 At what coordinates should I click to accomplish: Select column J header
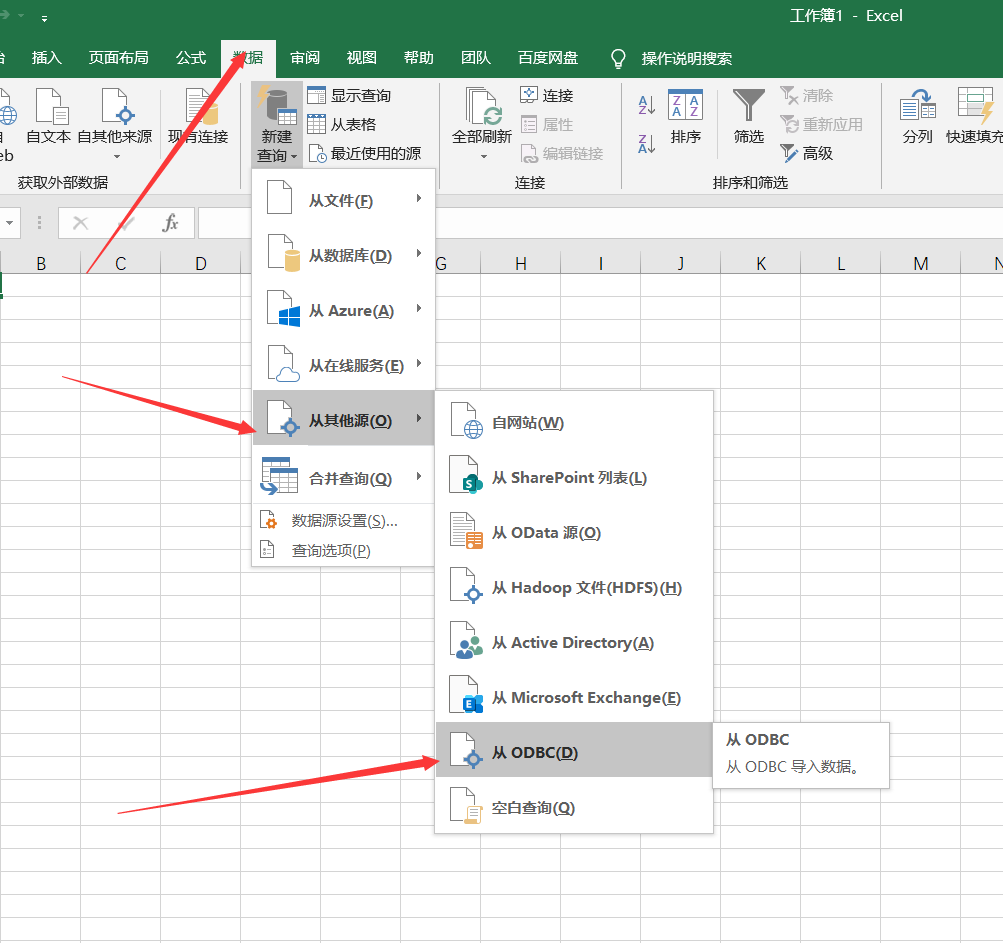pyautogui.click(x=681, y=263)
